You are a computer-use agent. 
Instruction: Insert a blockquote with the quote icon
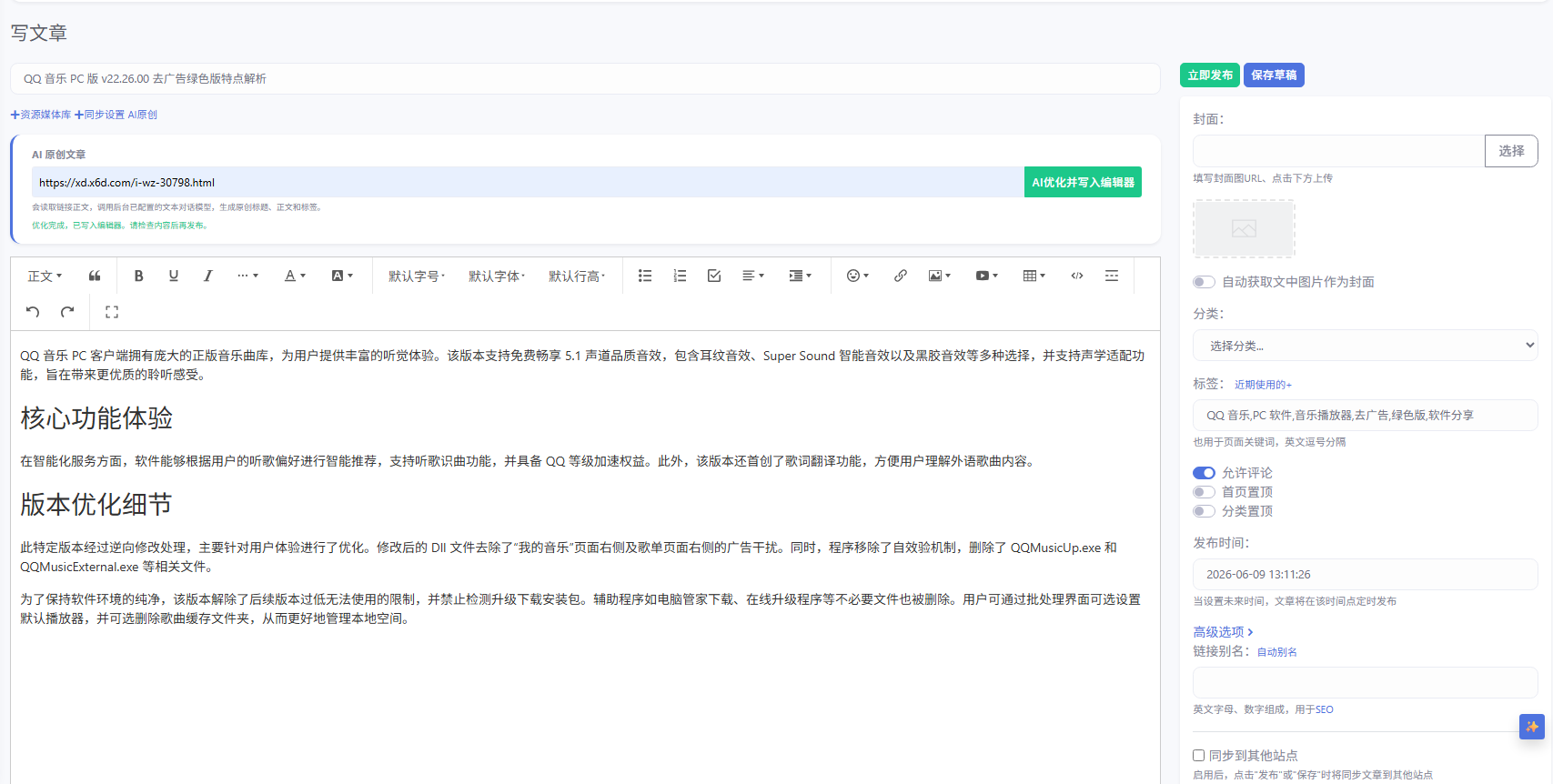point(95,276)
